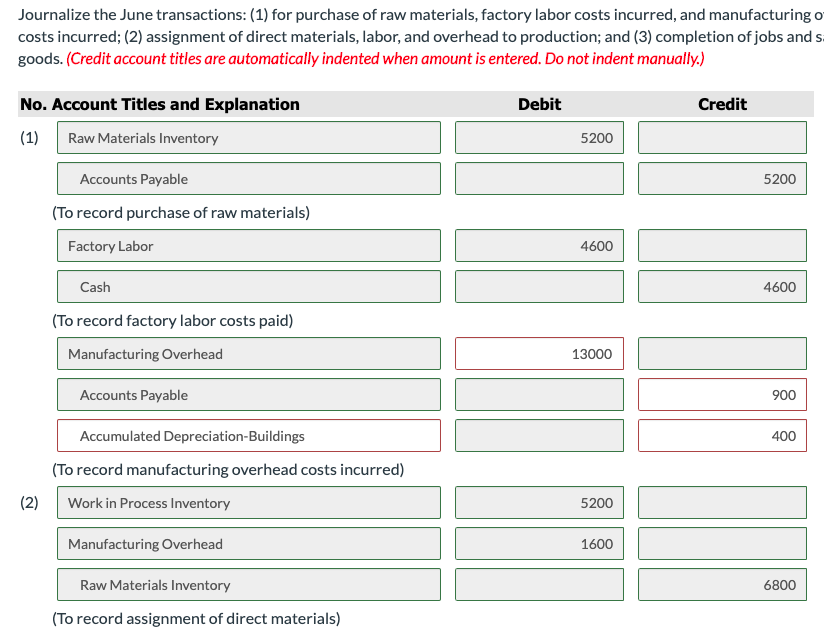Click the Raw Materials Inventory field crediting 6800

[x=249, y=584]
